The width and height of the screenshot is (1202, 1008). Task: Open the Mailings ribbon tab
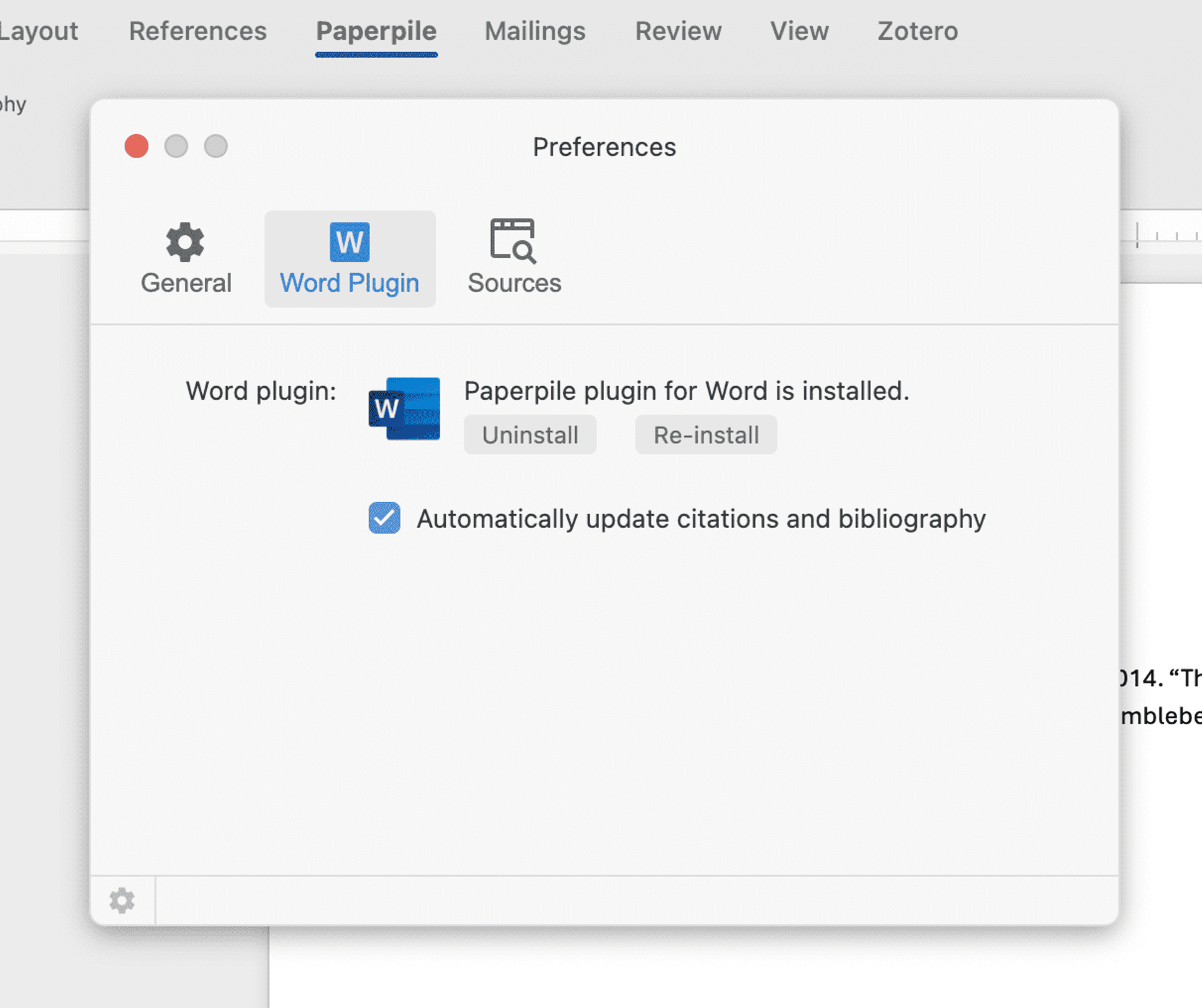[x=535, y=31]
